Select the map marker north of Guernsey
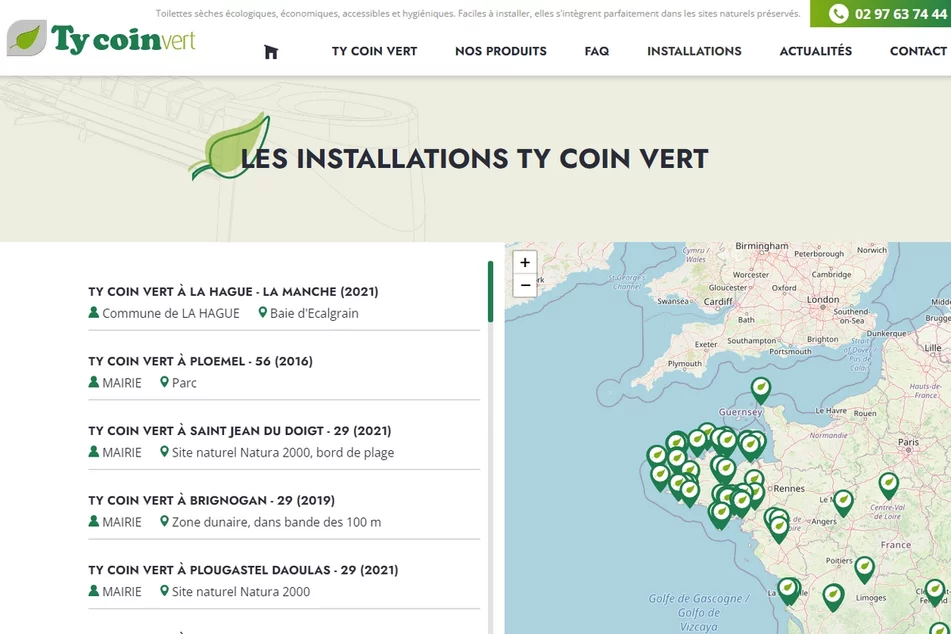The height and width of the screenshot is (634, 951). coord(761,388)
